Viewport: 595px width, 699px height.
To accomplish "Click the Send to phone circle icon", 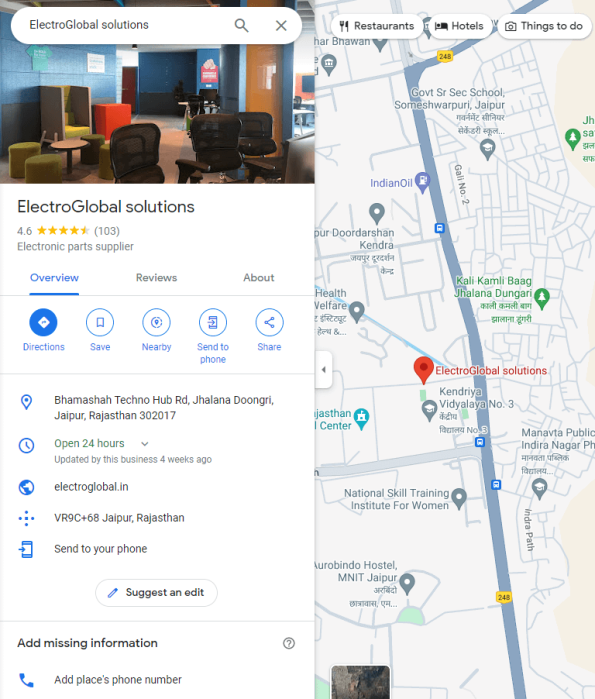I will (213, 322).
